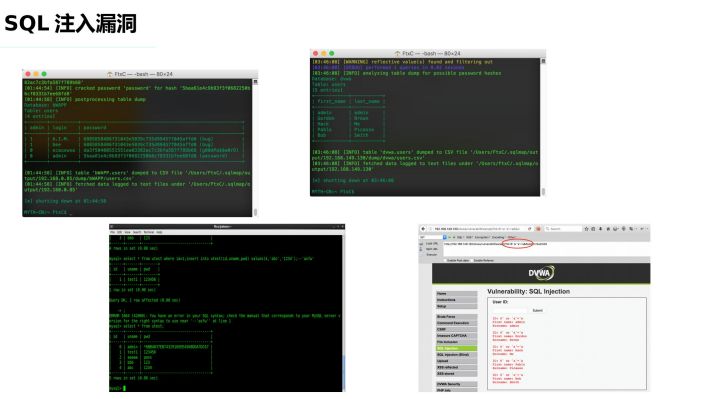Select SQL Injection in DVWA sidebar
Viewport: 710px width, 399px height.
pyautogui.click(x=456, y=349)
